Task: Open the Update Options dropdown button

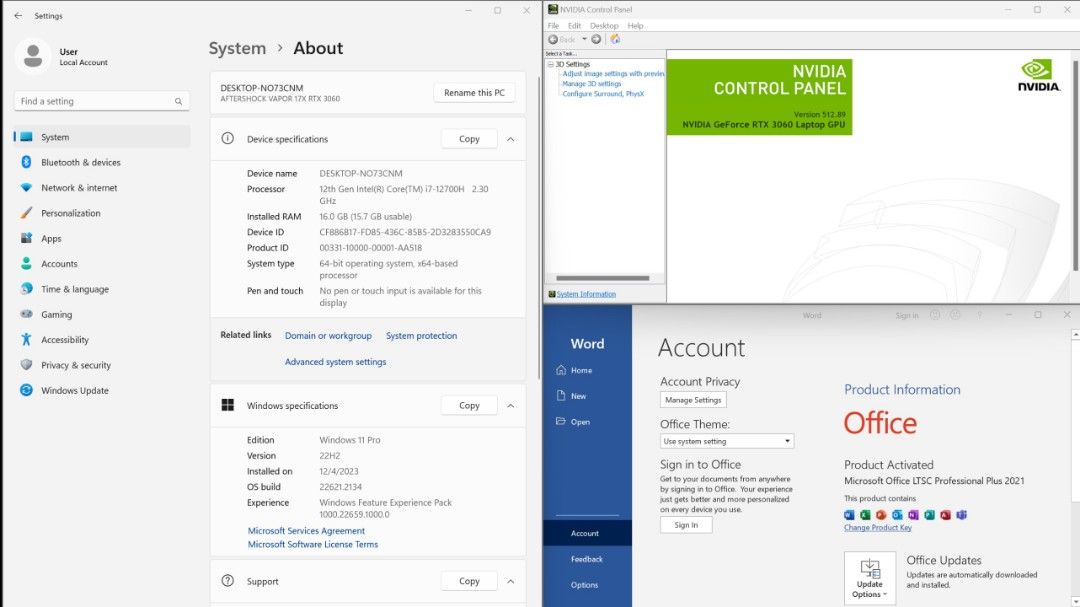Action: pyautogui.click(x=870, y=579)
